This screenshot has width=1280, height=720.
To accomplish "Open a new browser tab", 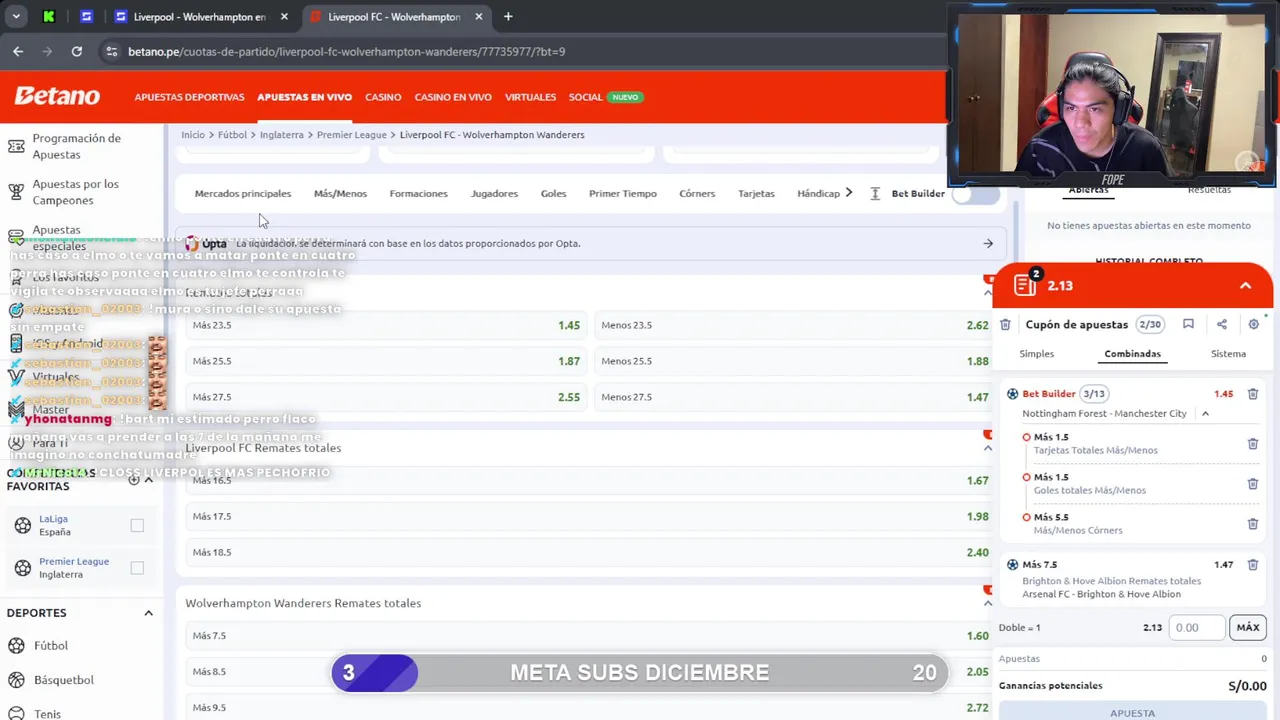I will (x=508, y=17).
